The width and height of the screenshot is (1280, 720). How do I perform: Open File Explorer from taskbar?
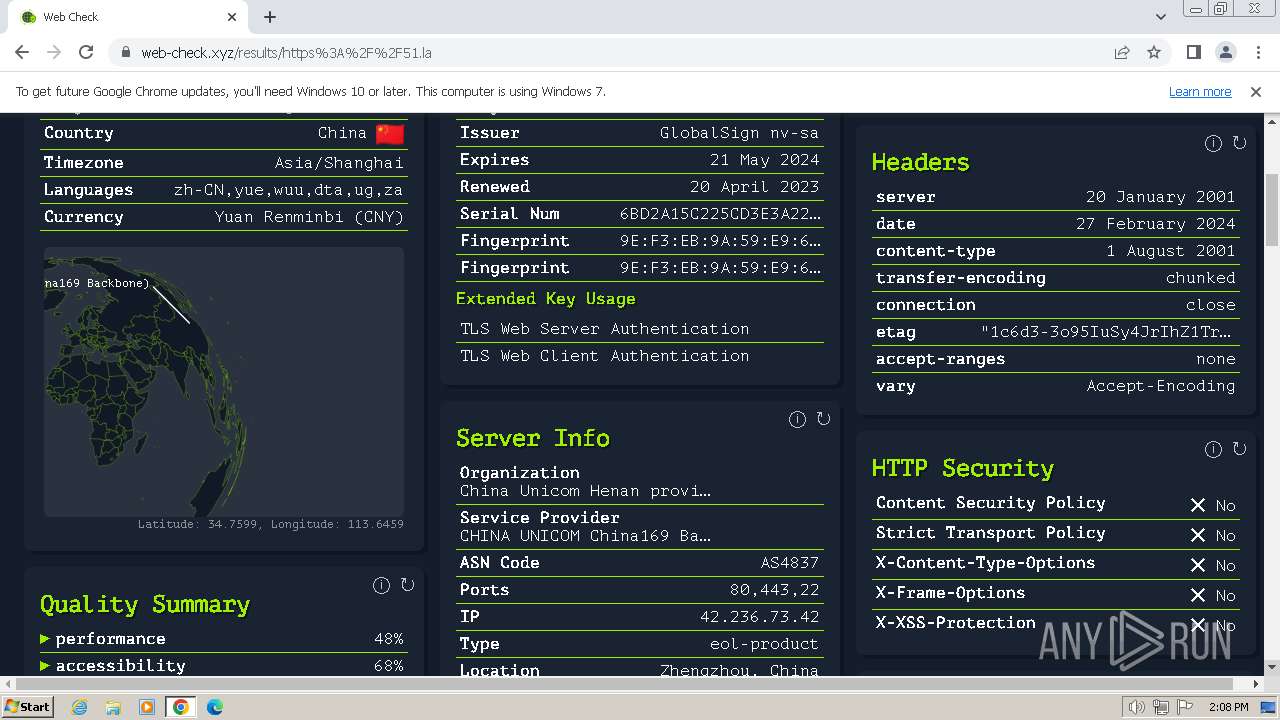click(113, 707)
